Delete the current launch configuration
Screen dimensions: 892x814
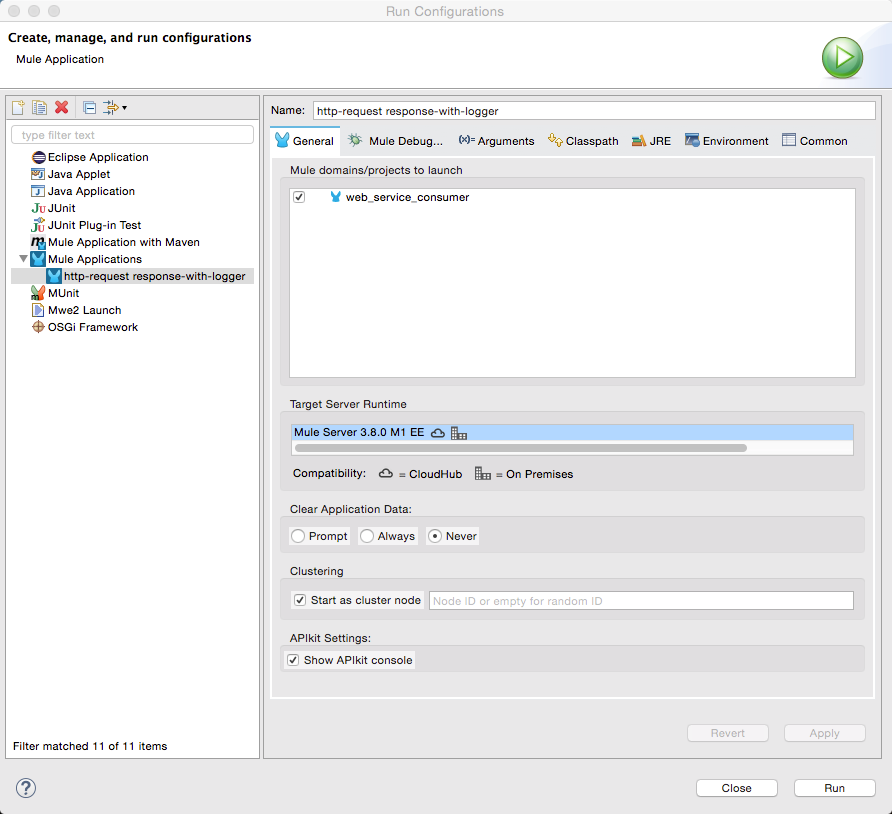click(60, 107)
